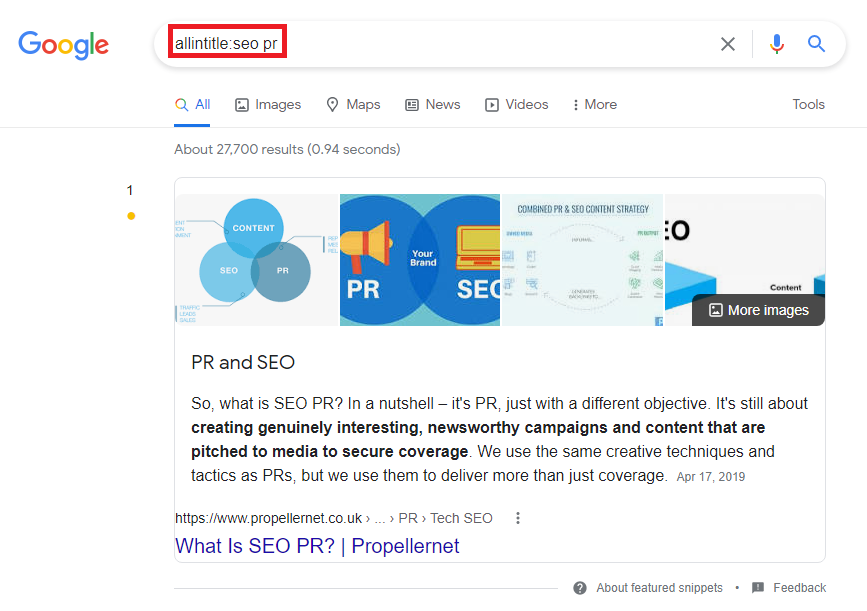This screenshot has height=611, width=867.
Task: Open the PR megaphone Your Brand thumbnail
Action: tap(420, 259)
